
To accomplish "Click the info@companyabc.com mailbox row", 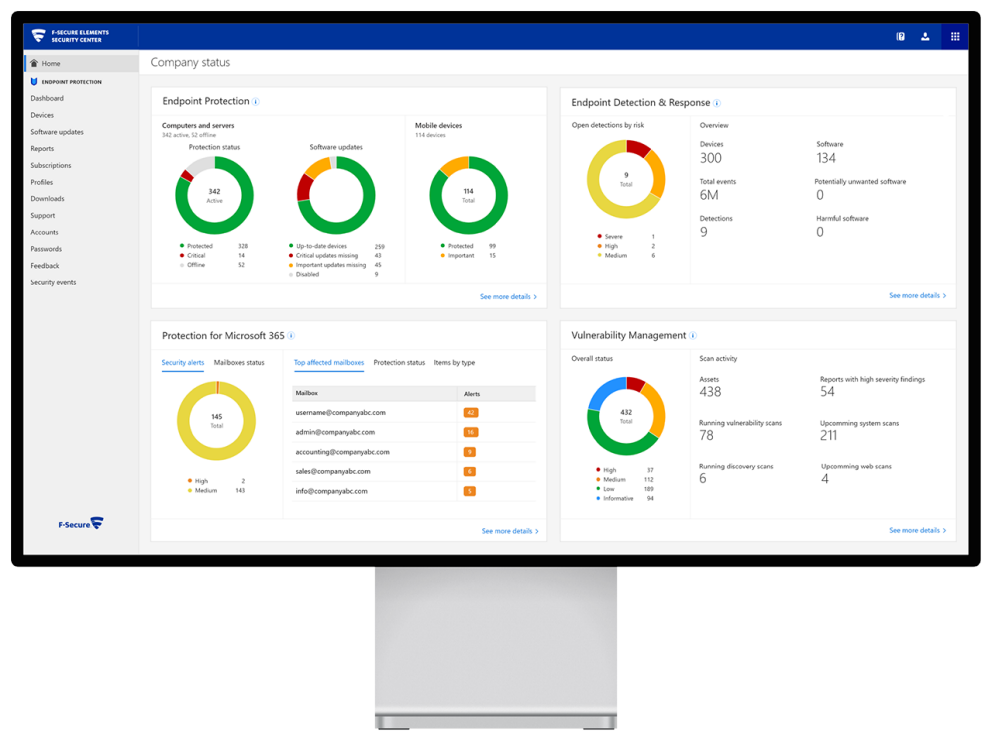I will (414, 491).
